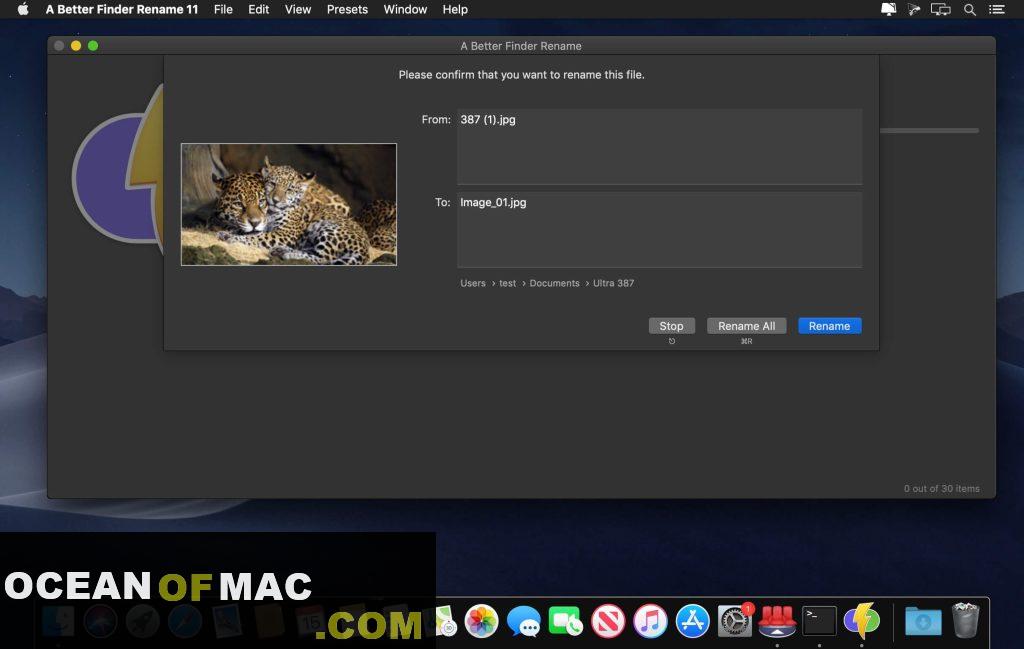Open Photos from the dock
Screen dimensions: 1024x649
pyautogui.click(x=481, y=621)
